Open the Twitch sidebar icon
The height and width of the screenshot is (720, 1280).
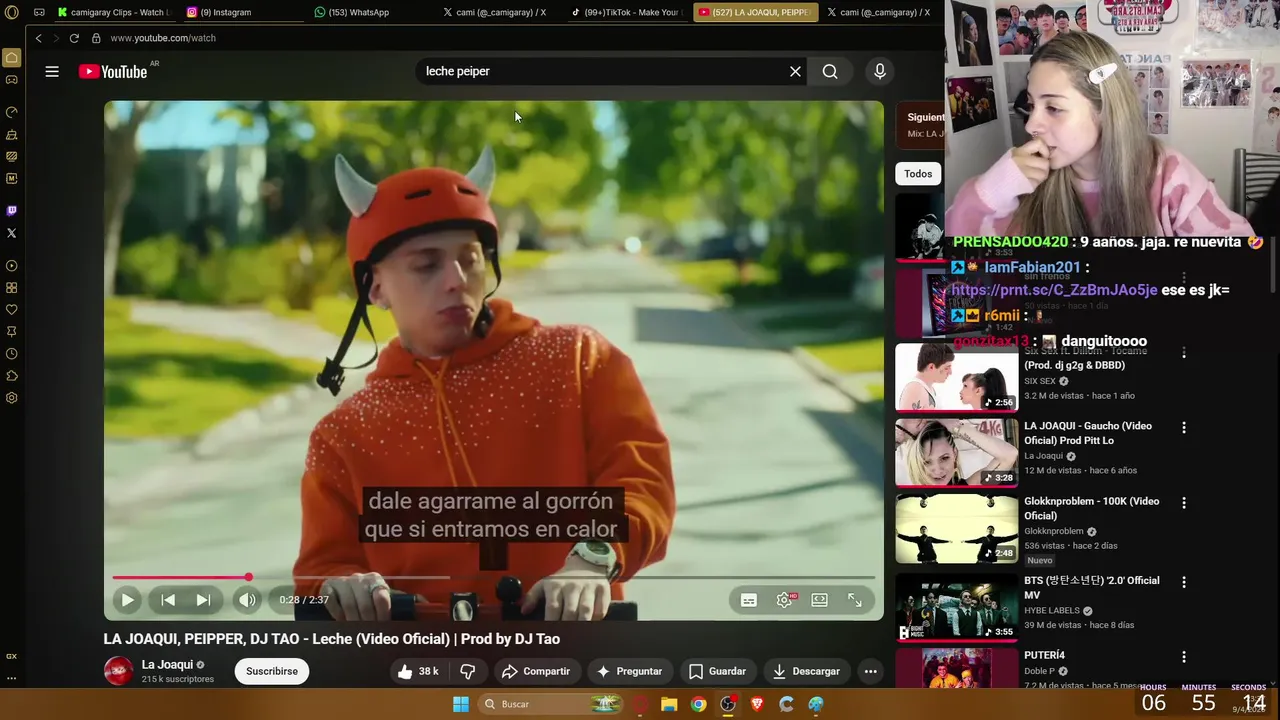click(x=12, y=211)
